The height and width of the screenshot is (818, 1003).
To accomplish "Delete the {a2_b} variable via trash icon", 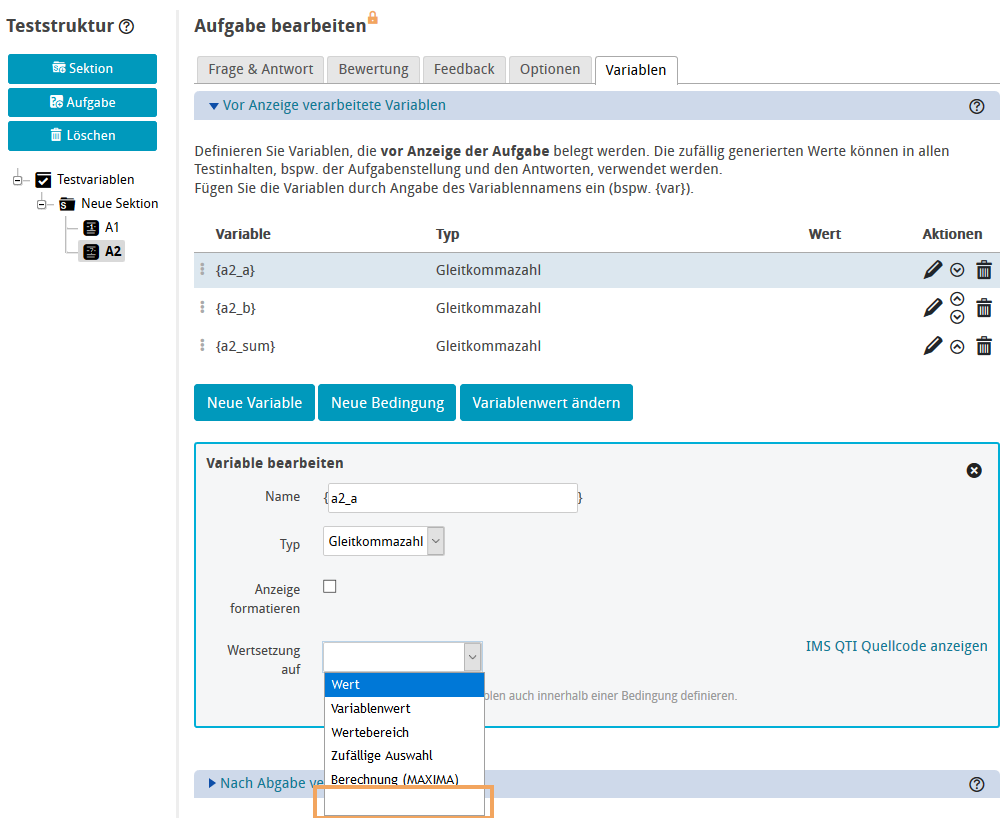I will click(x=984, y=307).
